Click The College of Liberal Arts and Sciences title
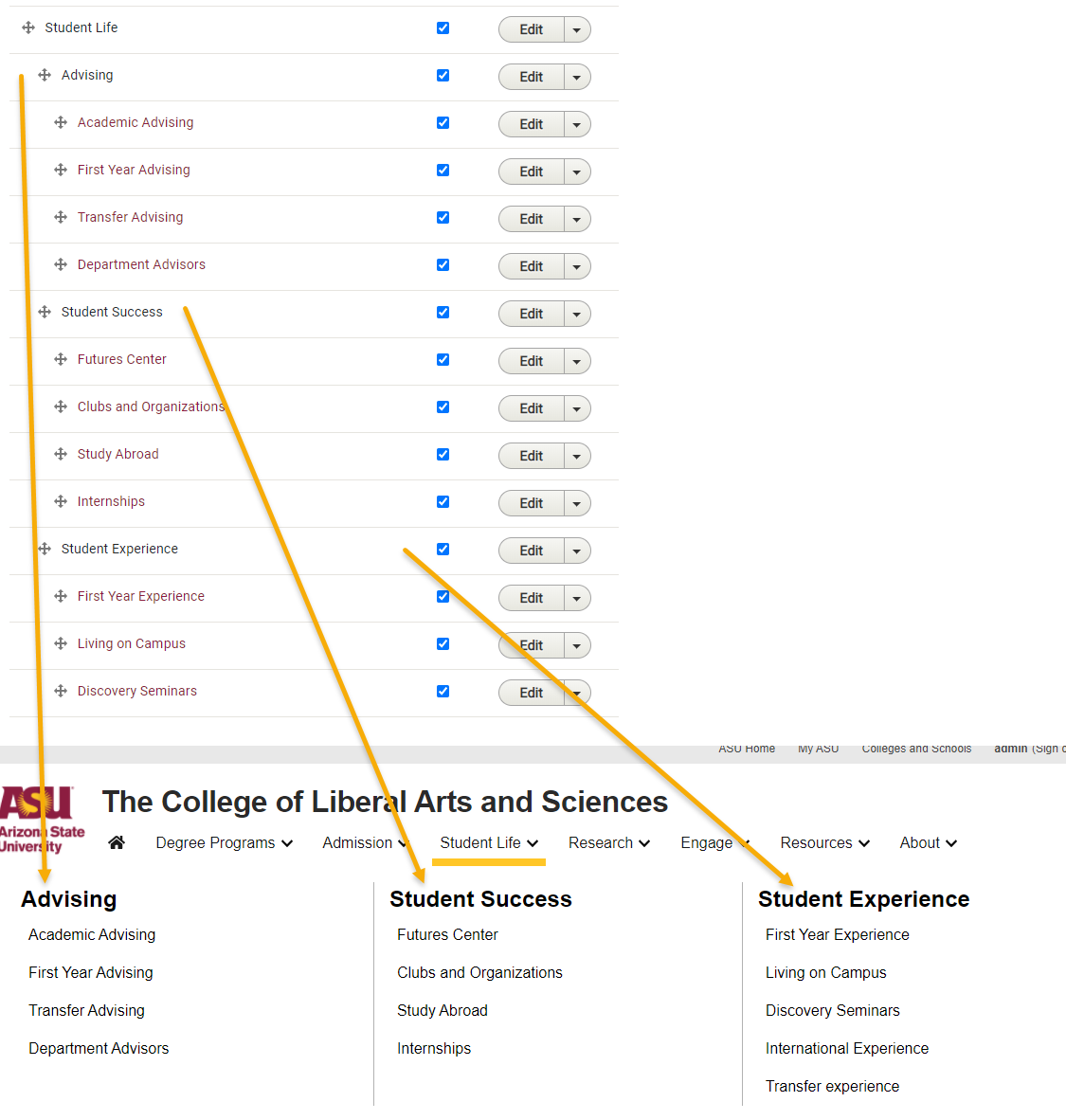The height and width of the screenshot is (1120, 1066). (385, 802)
